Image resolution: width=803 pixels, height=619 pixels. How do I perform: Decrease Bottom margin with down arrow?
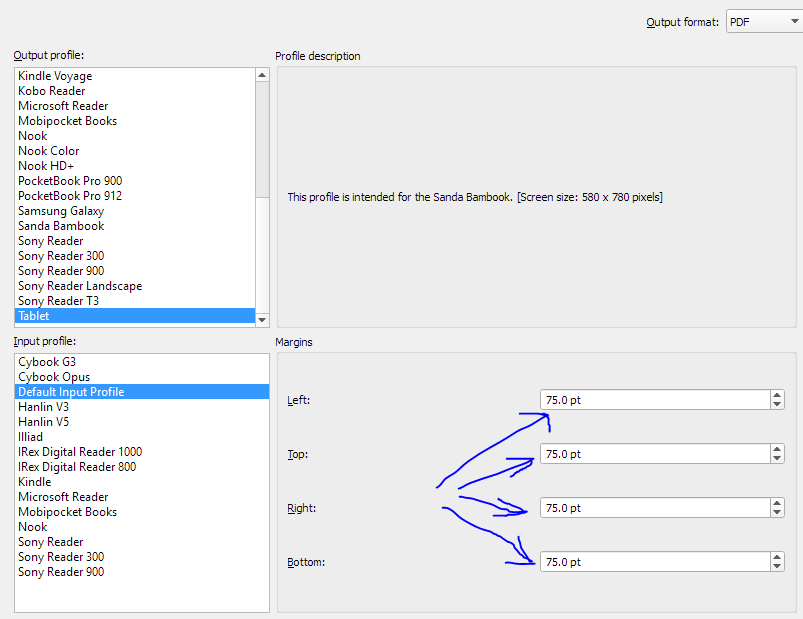tap(777, 567)
